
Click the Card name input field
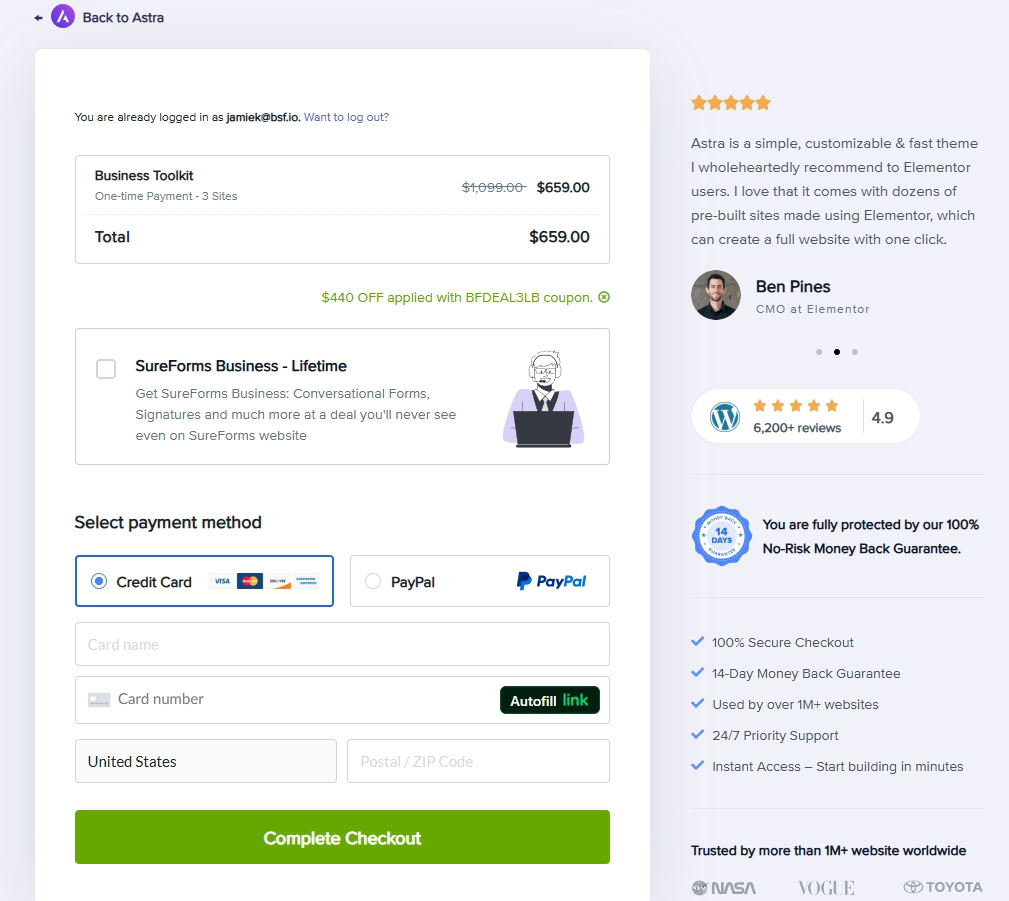pos(342,644)
